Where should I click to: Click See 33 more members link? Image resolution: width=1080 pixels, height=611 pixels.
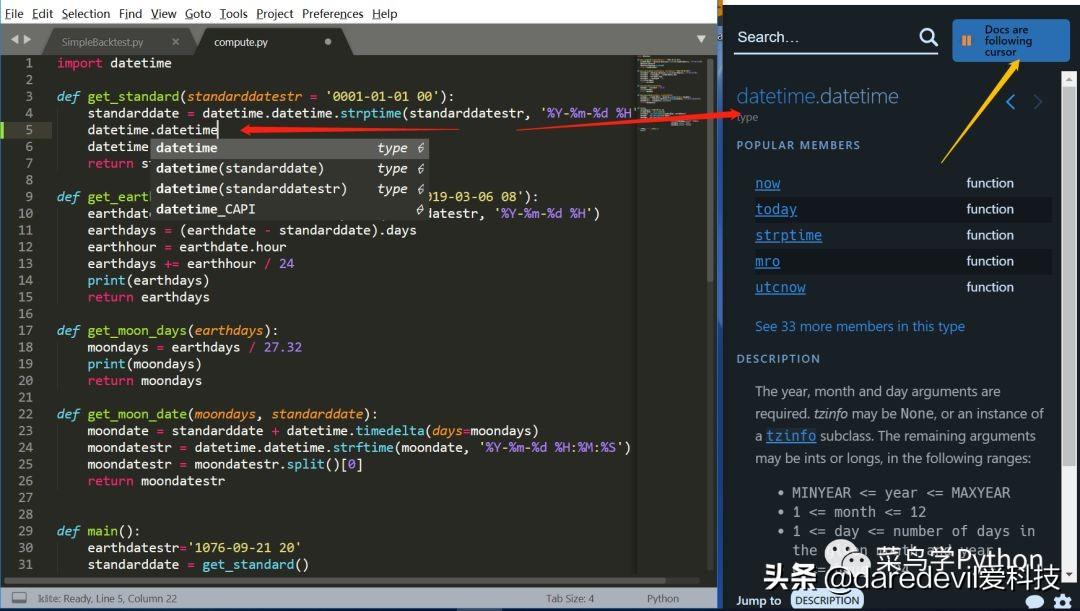click(x=860, y=327)
